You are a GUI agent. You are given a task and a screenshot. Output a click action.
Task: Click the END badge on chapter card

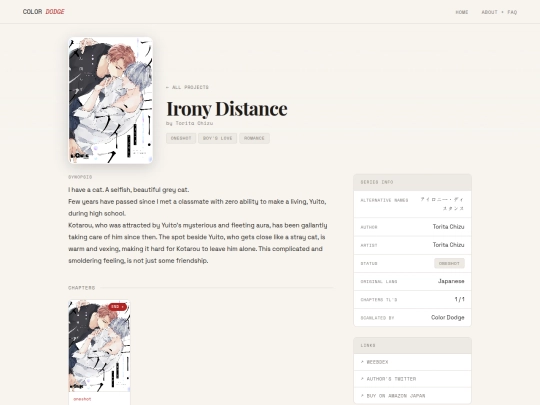(117, 307)
